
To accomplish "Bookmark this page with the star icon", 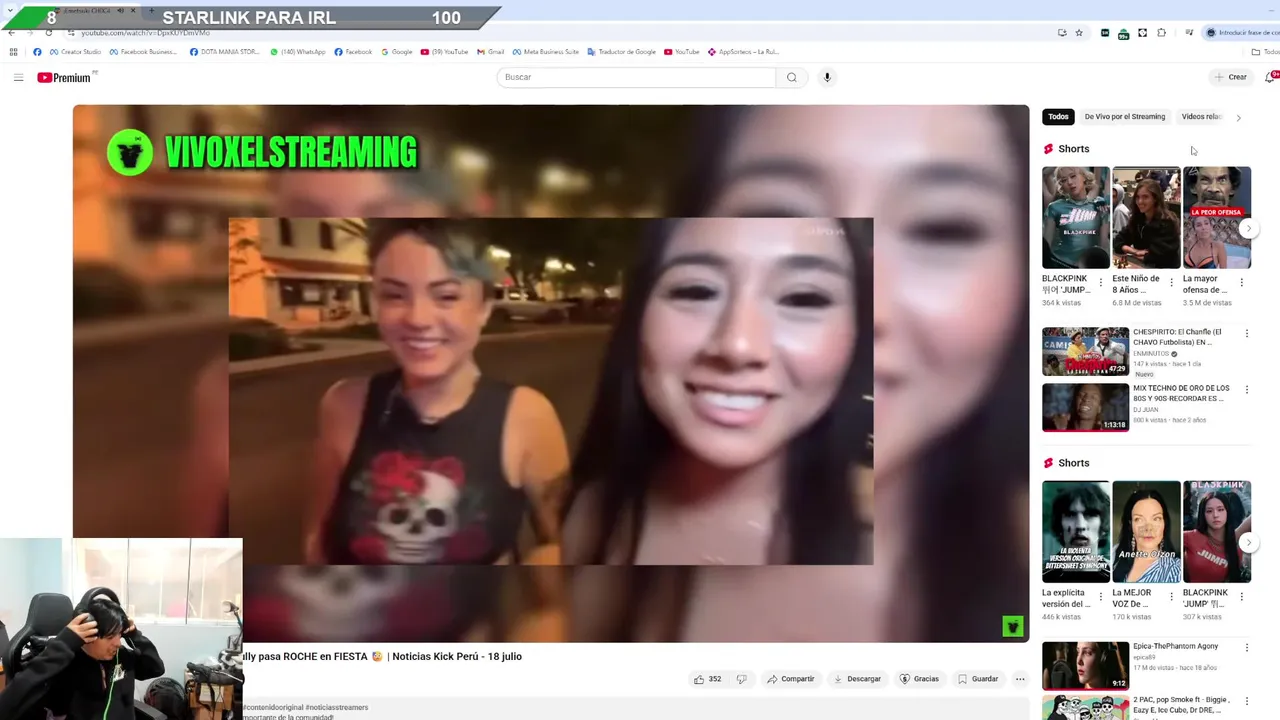I will pyautogui.click(x=1079, y=33).
